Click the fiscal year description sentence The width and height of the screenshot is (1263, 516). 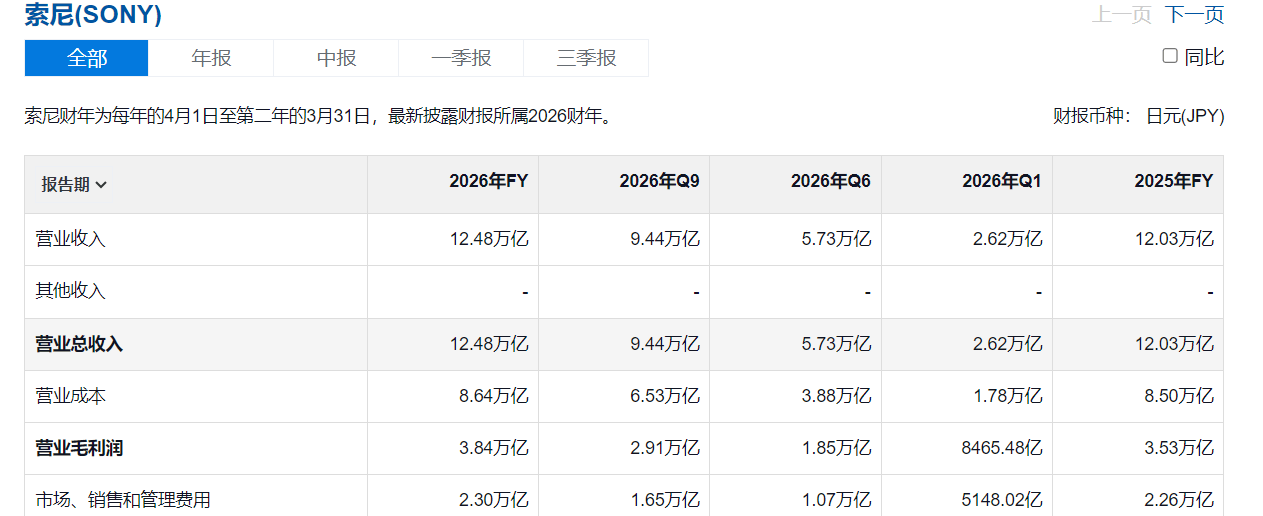point(319,116)
